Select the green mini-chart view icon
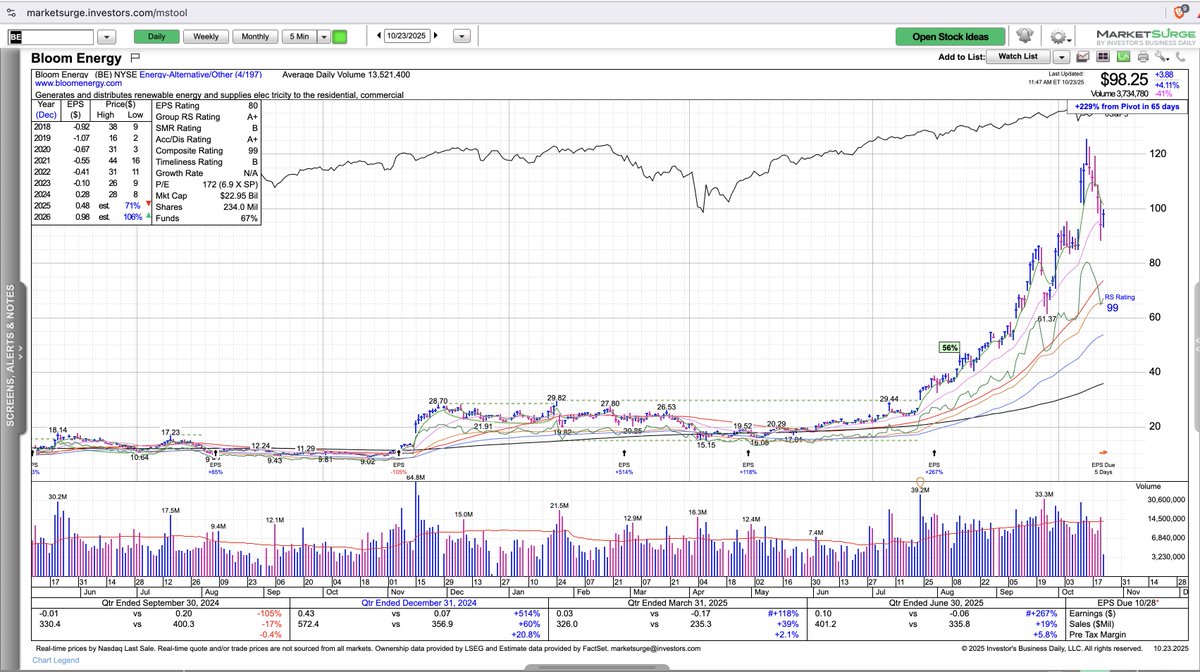The width and height of the screenshot is (1200, 672). [1122, 57]
